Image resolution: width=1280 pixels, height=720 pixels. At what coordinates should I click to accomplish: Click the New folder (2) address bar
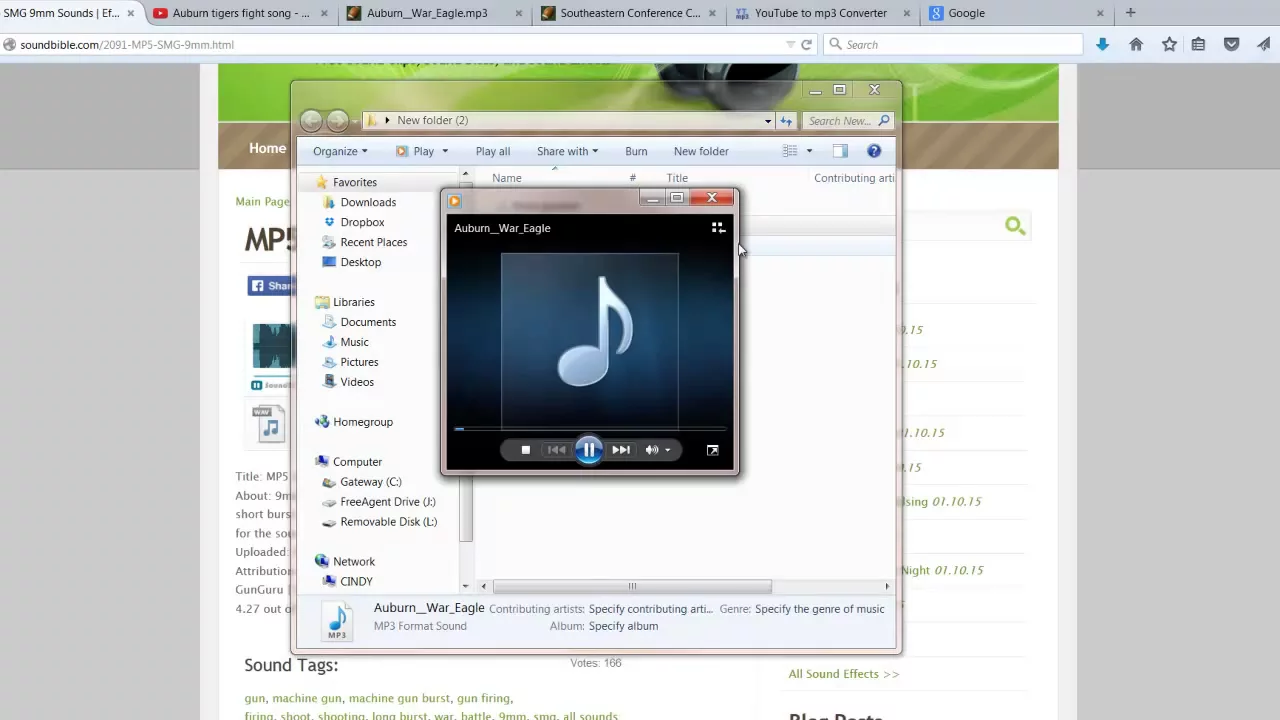point(568,121)
